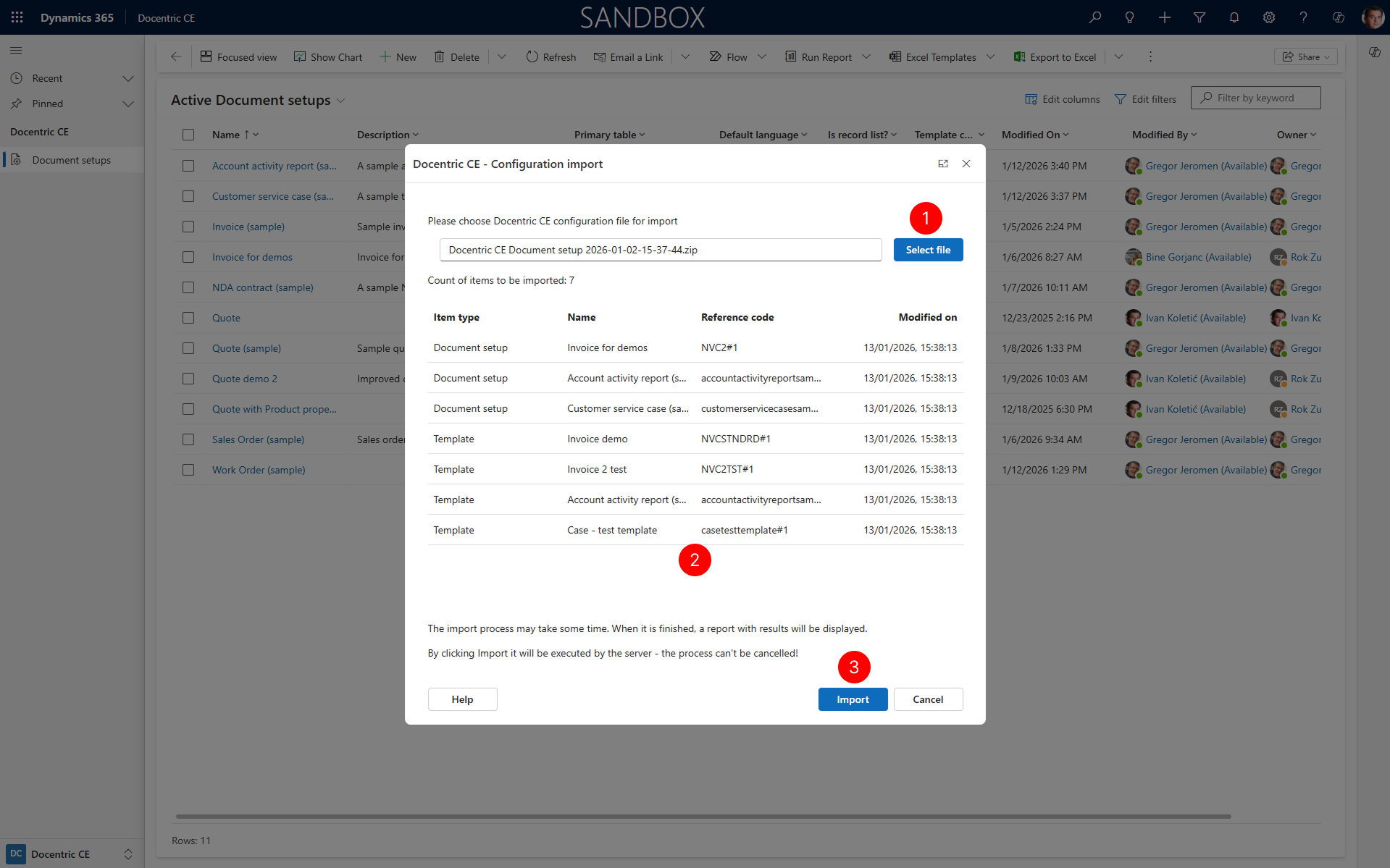Viewport: 1390px width, 868px height.
Task: Click the Filter by keyword search box
Action: (1255, 98)
